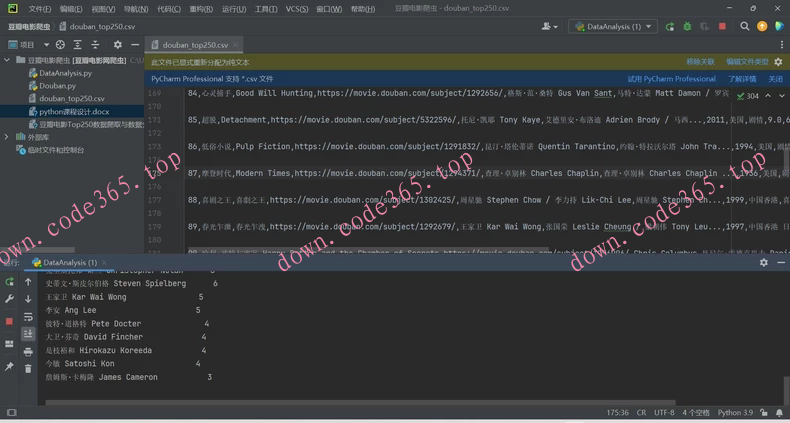Screen dimensions: 790x423
Task: Click the 移除关联 link in the banner
Action: pyautogui.click(x=700, y=62)
